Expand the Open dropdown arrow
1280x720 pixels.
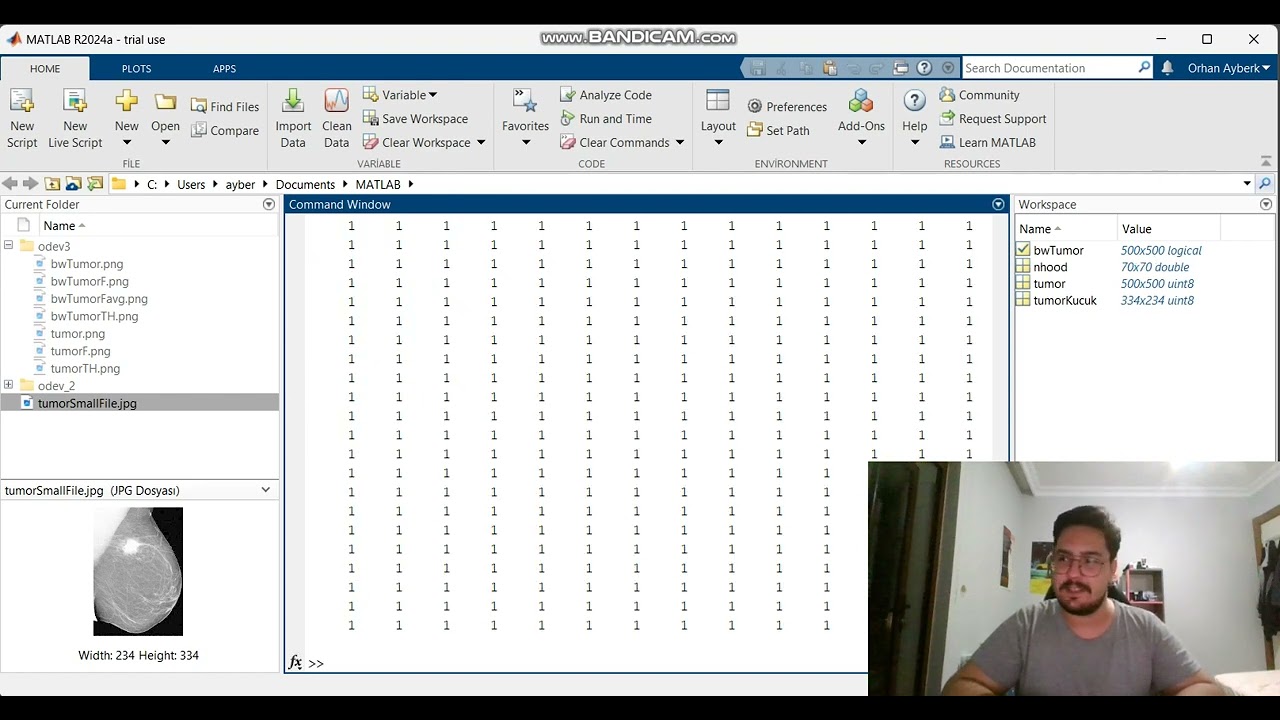point(165,143)
